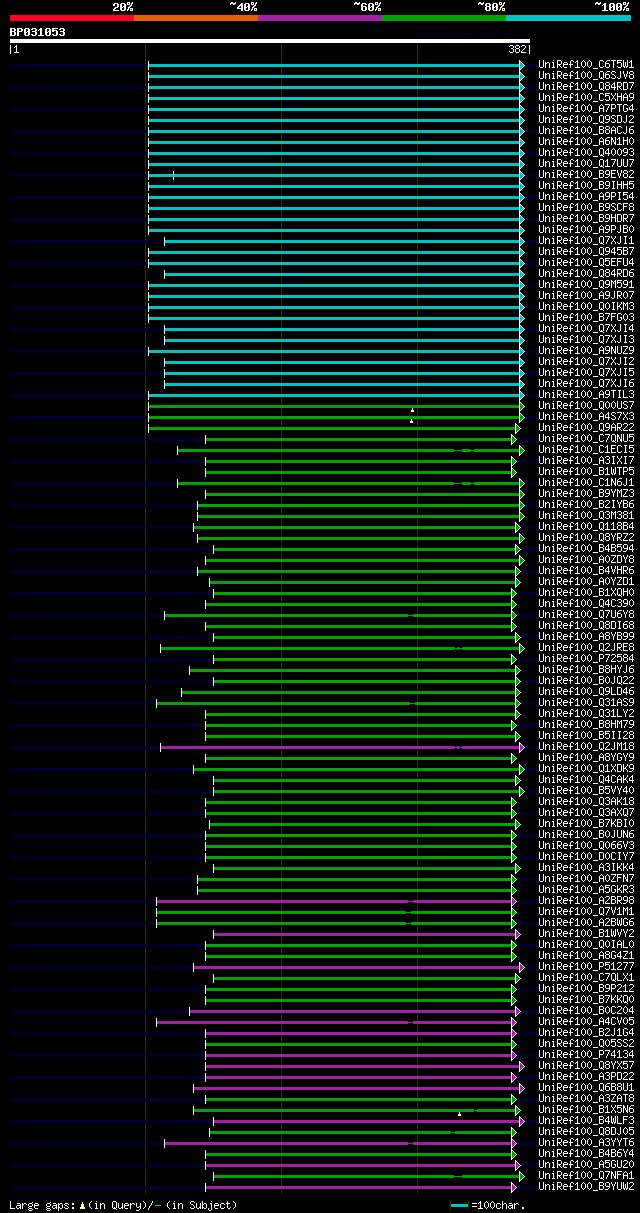Select the UniRef100_P72584 label
This screenshot has width=640, height=1213.
click(x=586, y=658)
